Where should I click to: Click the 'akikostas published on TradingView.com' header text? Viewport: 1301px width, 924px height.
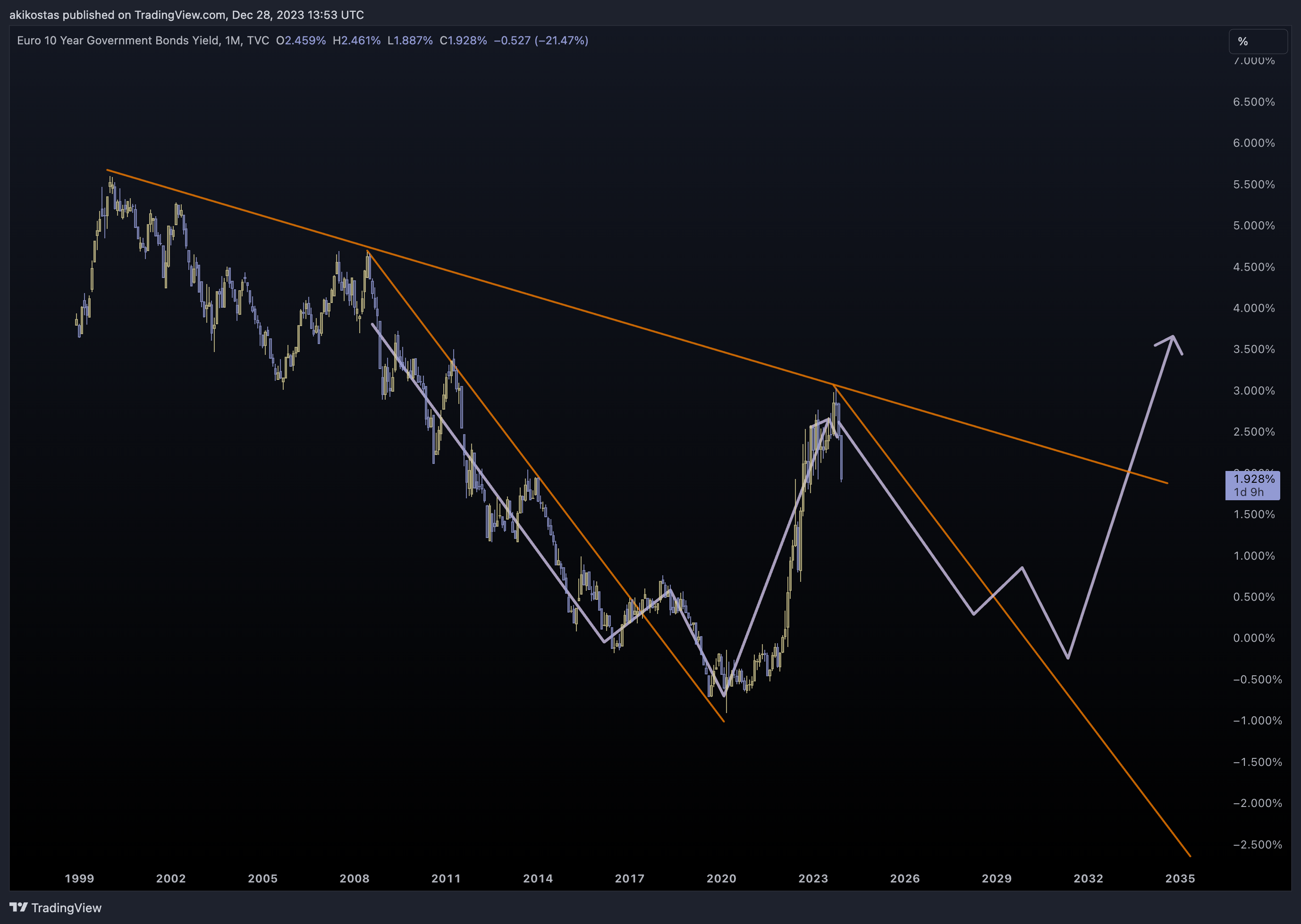click(x=117, y=15)
